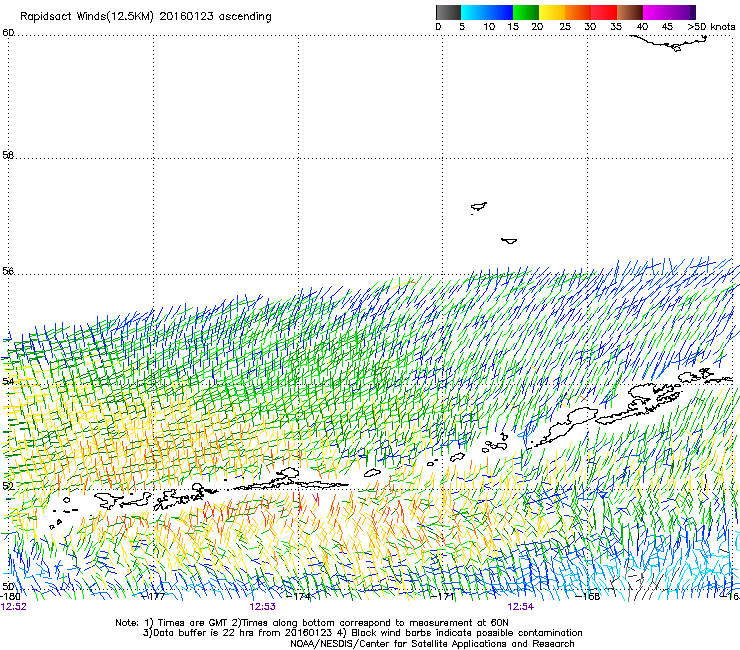This screenshot has height=650, width=740.
Task: Click the southern Pribilof island outline below 57N
Action: (509, 241)
